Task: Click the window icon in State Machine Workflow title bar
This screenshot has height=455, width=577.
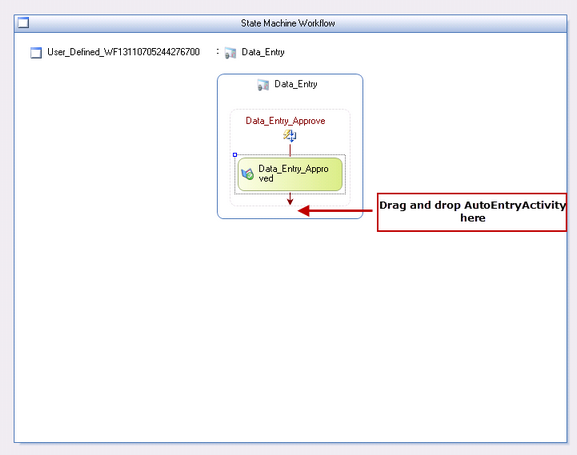Action: click(24, 23)
